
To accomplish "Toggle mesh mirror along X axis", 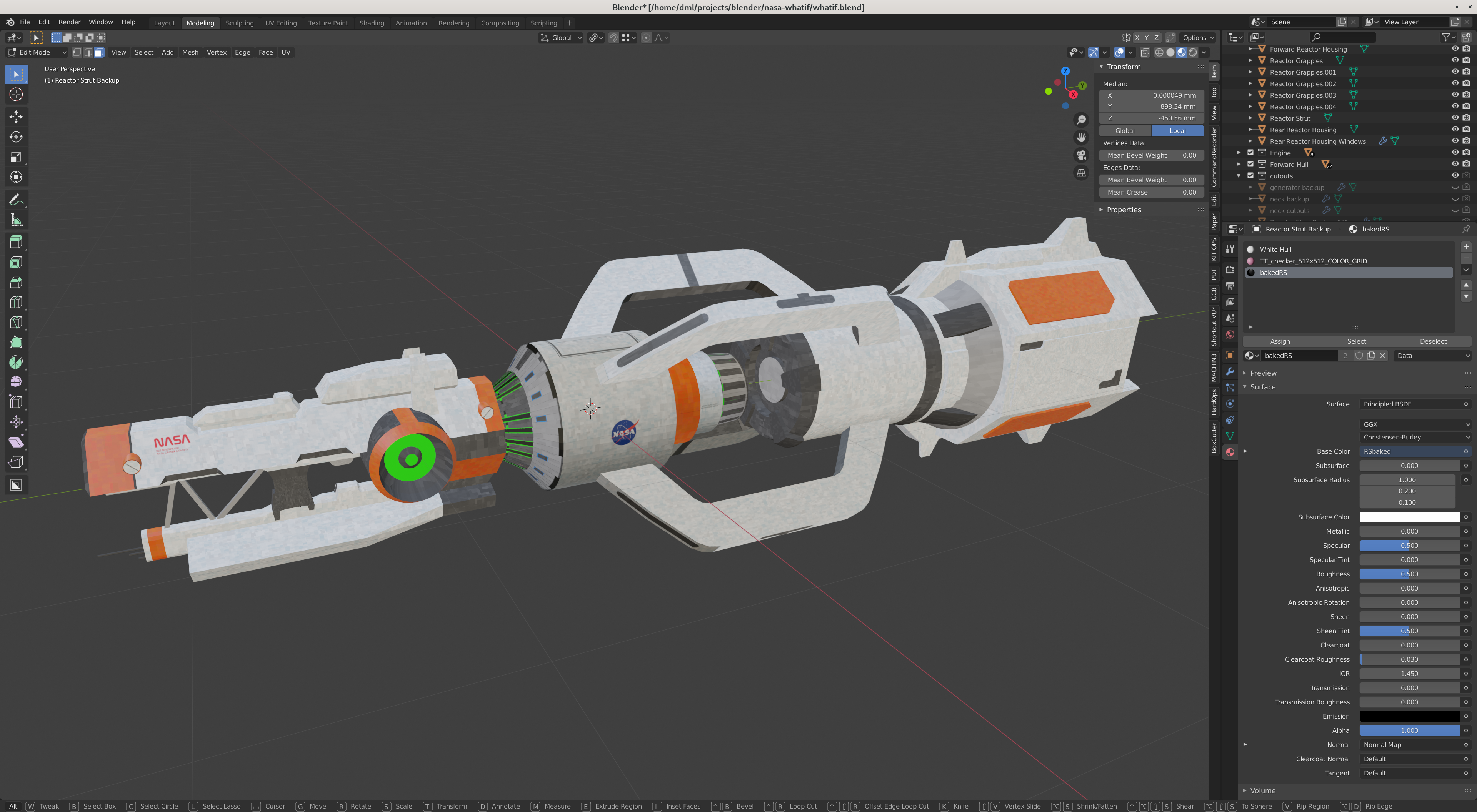I will [1137, 38].
